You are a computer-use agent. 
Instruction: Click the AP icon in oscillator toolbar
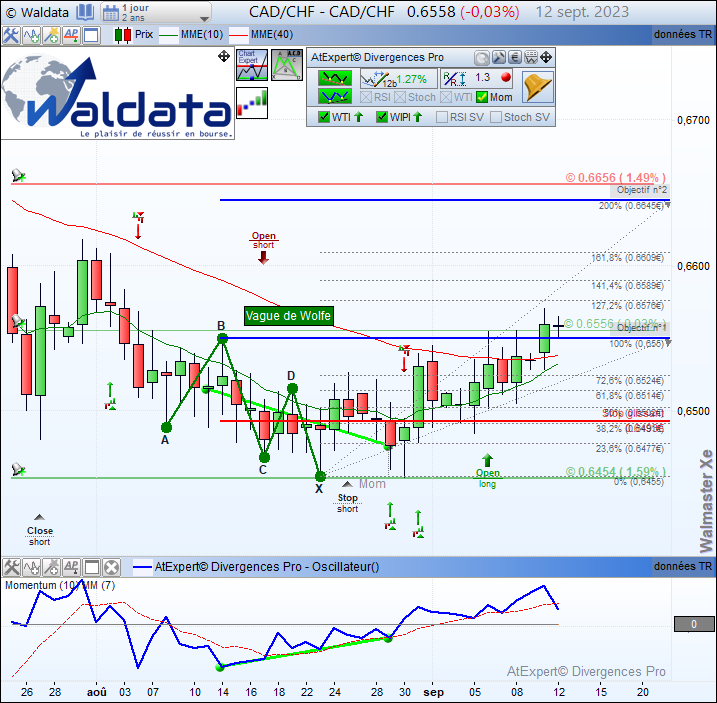(71, 568)
